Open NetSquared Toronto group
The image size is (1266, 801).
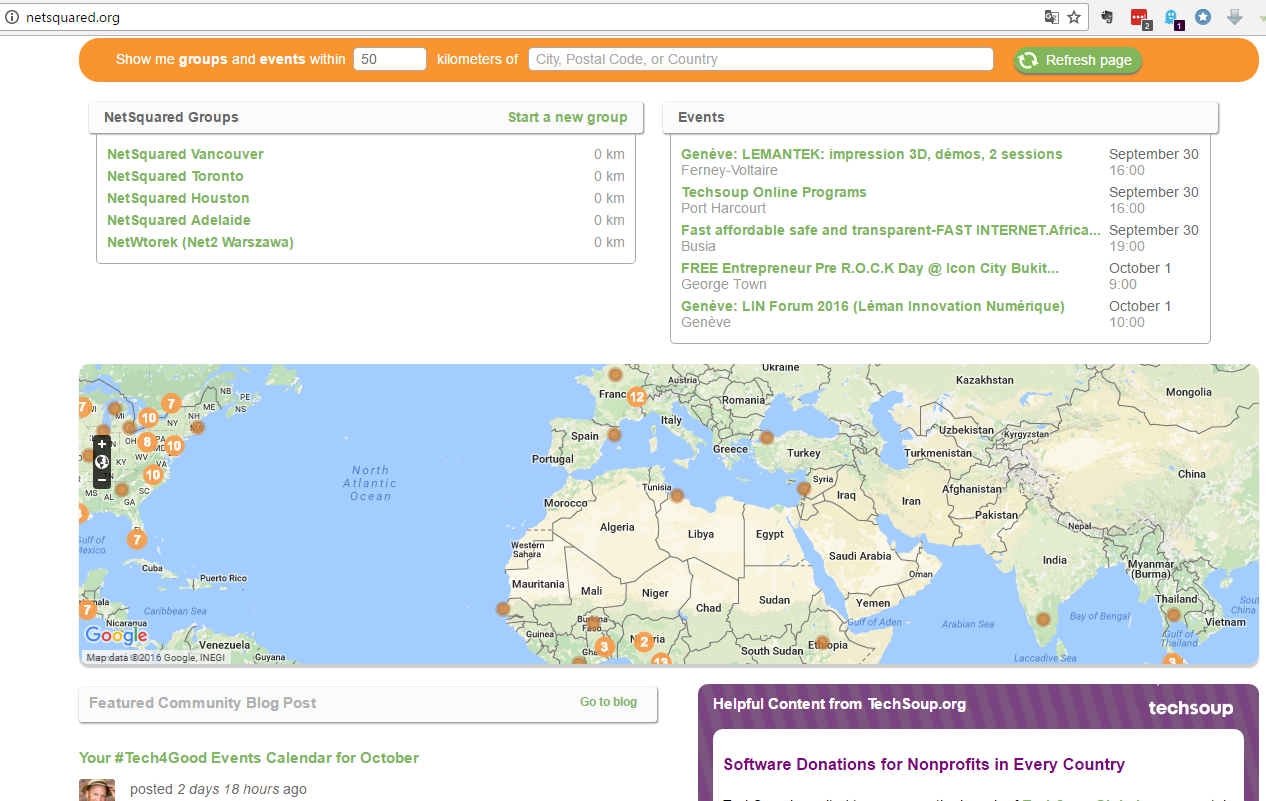[175, 176]
